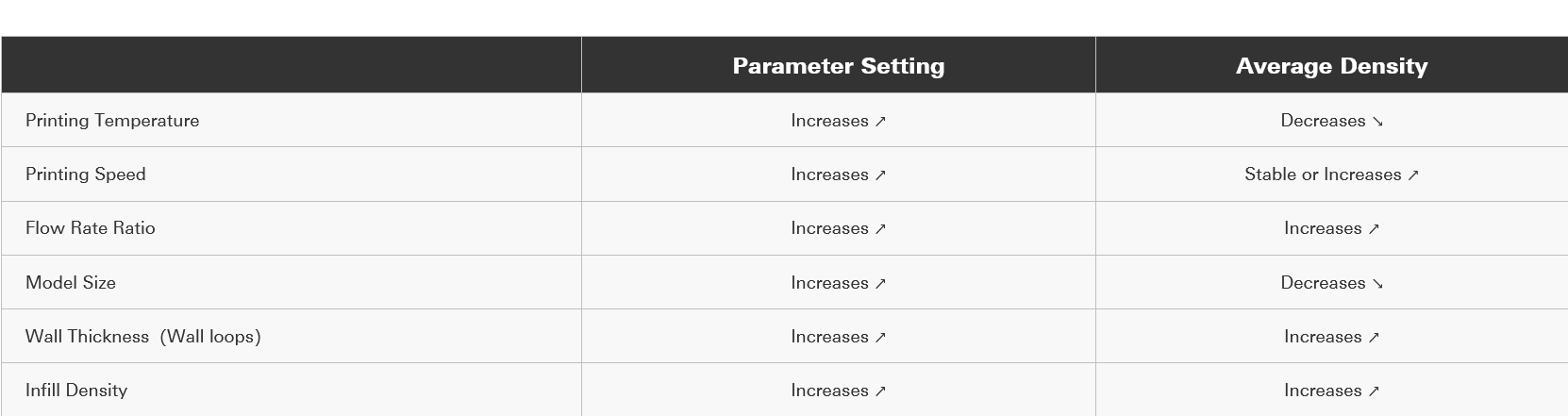Image resolution: width=1568 pixels, height=416 pixels.
Task: Click Decreases text in the Model Size row
Action: click(1323, 283)
